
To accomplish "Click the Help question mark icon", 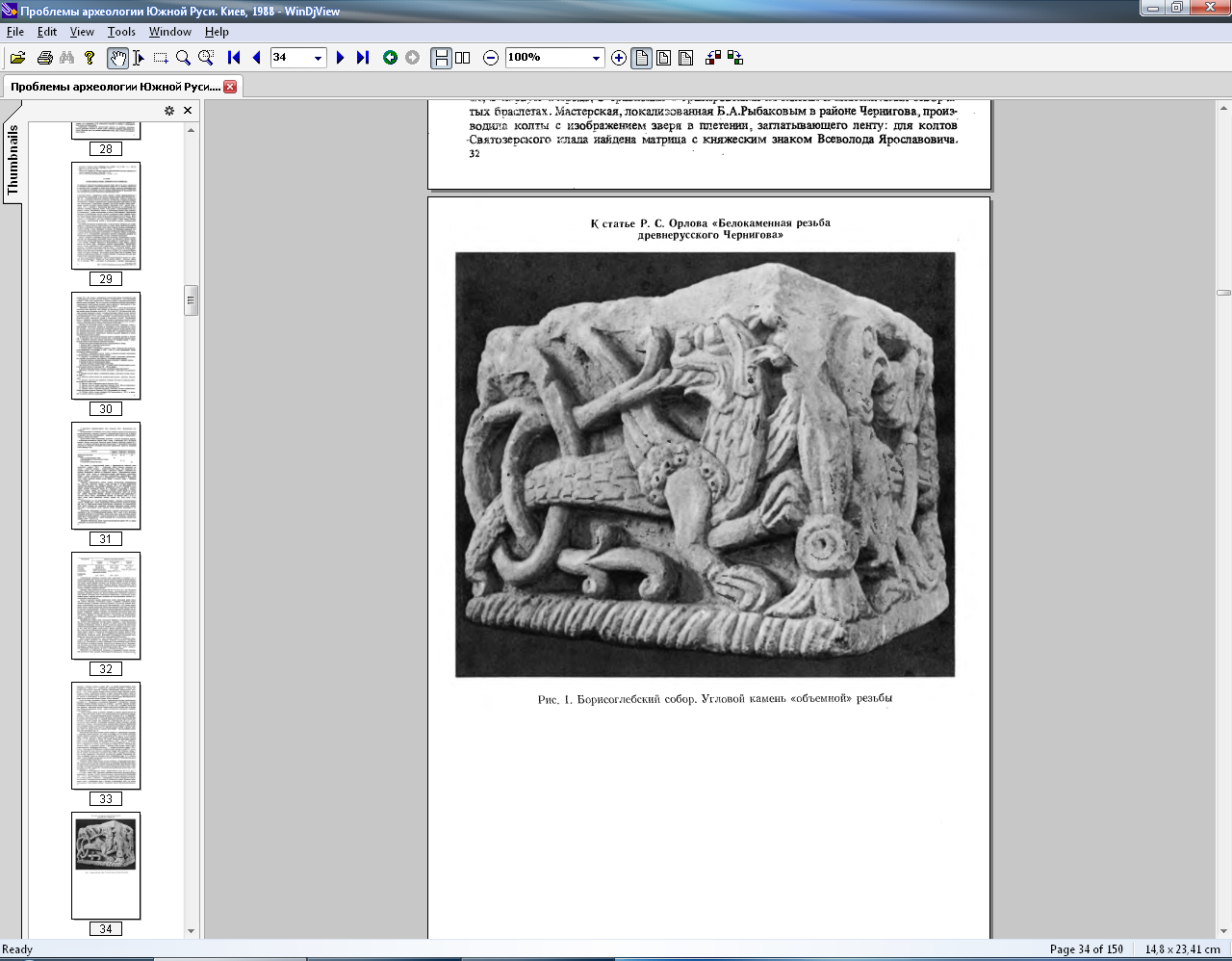I will [x=90, y=58].
